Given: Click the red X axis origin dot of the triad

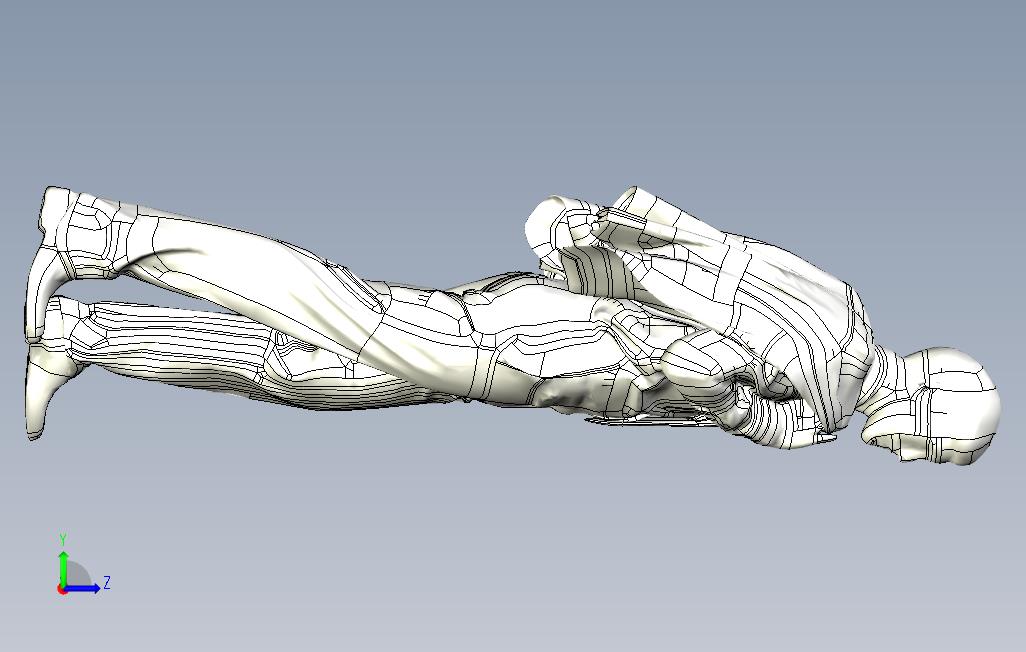Looking at the screenshot, I should pos(62,590).
